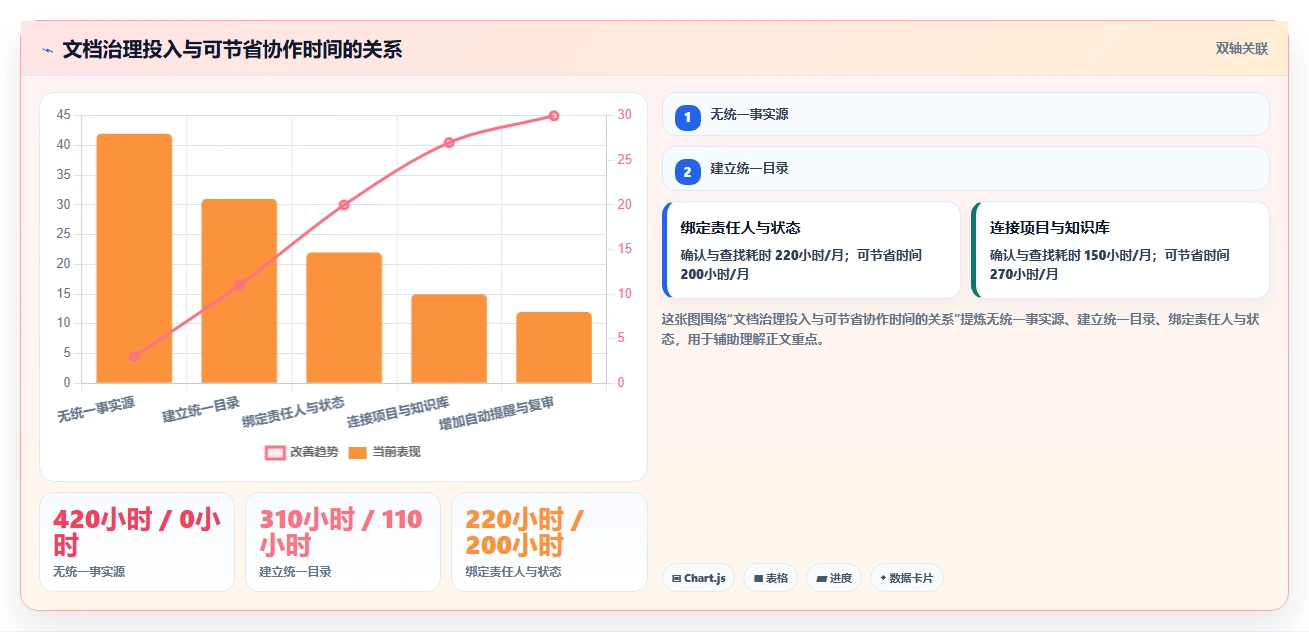Click the orange bar for 无统一事实源
The width and height of the screenshot is (1309, 632).
tap(134, 258)
